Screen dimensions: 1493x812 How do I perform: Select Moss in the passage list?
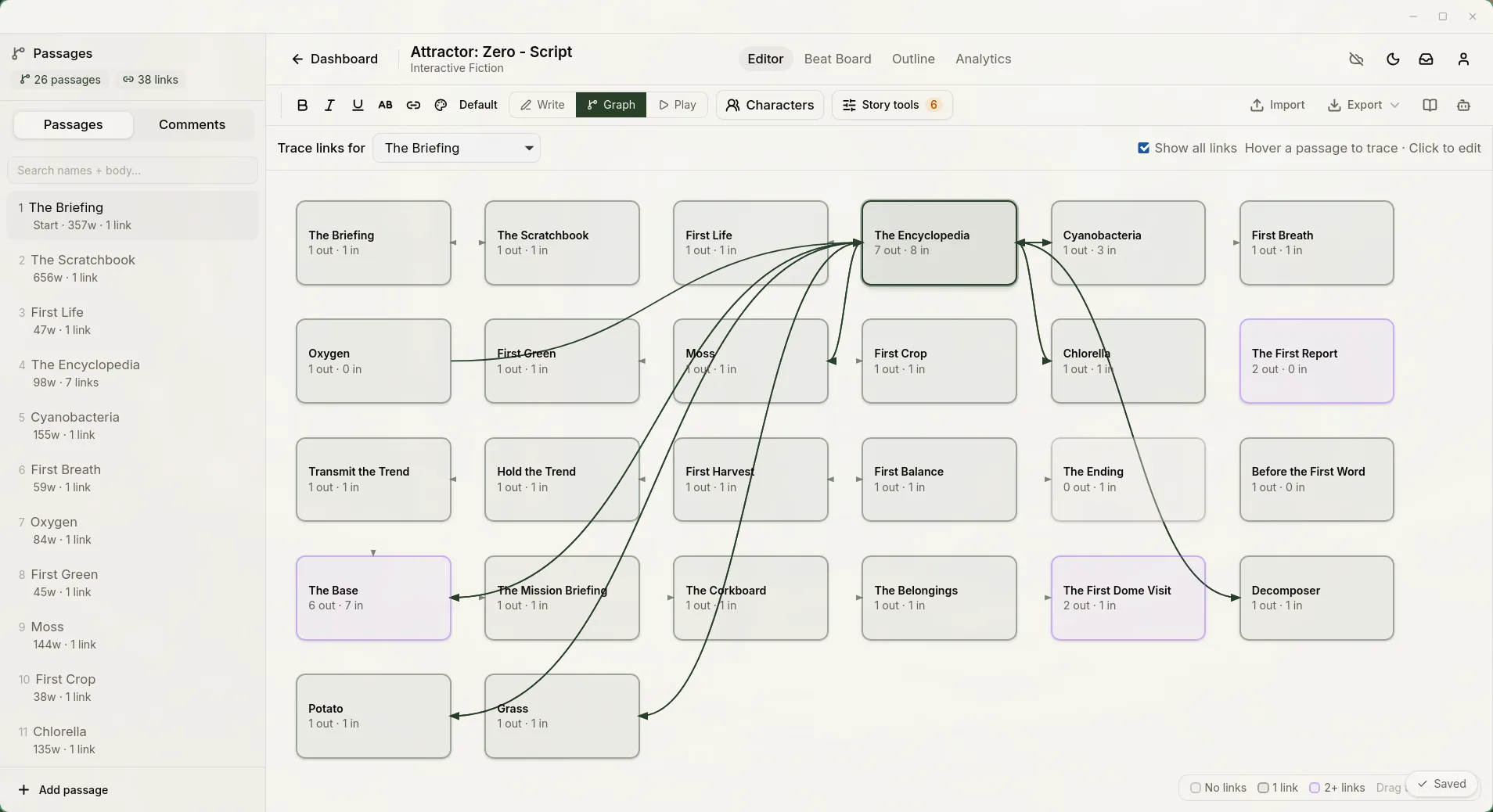(x=132, y=635)
